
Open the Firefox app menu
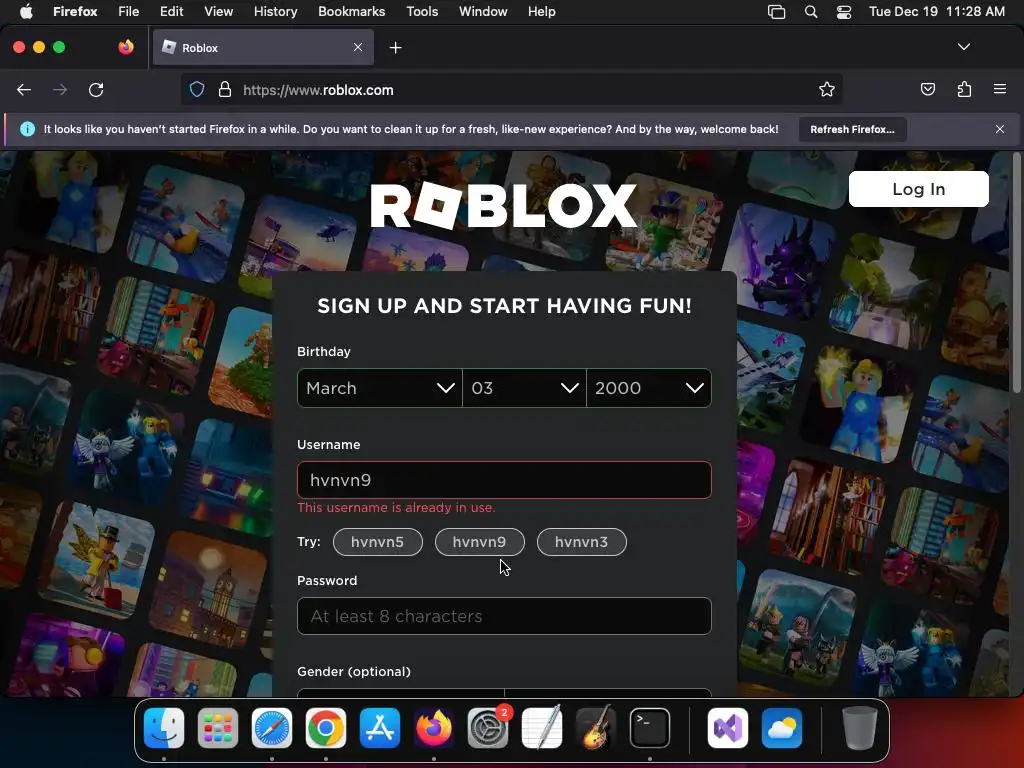[x=75, y=11]
